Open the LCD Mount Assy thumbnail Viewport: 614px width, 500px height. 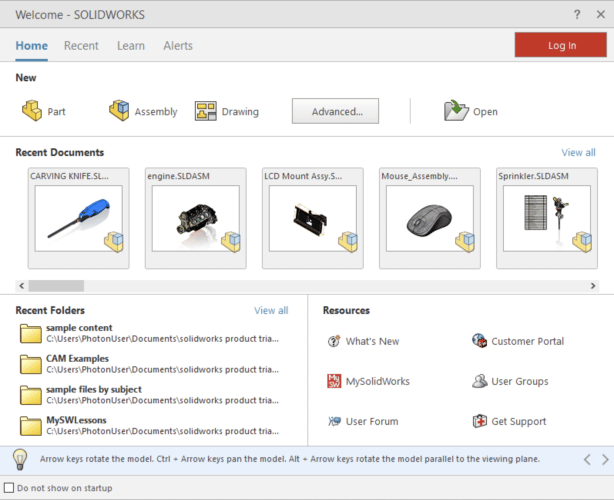313,218
